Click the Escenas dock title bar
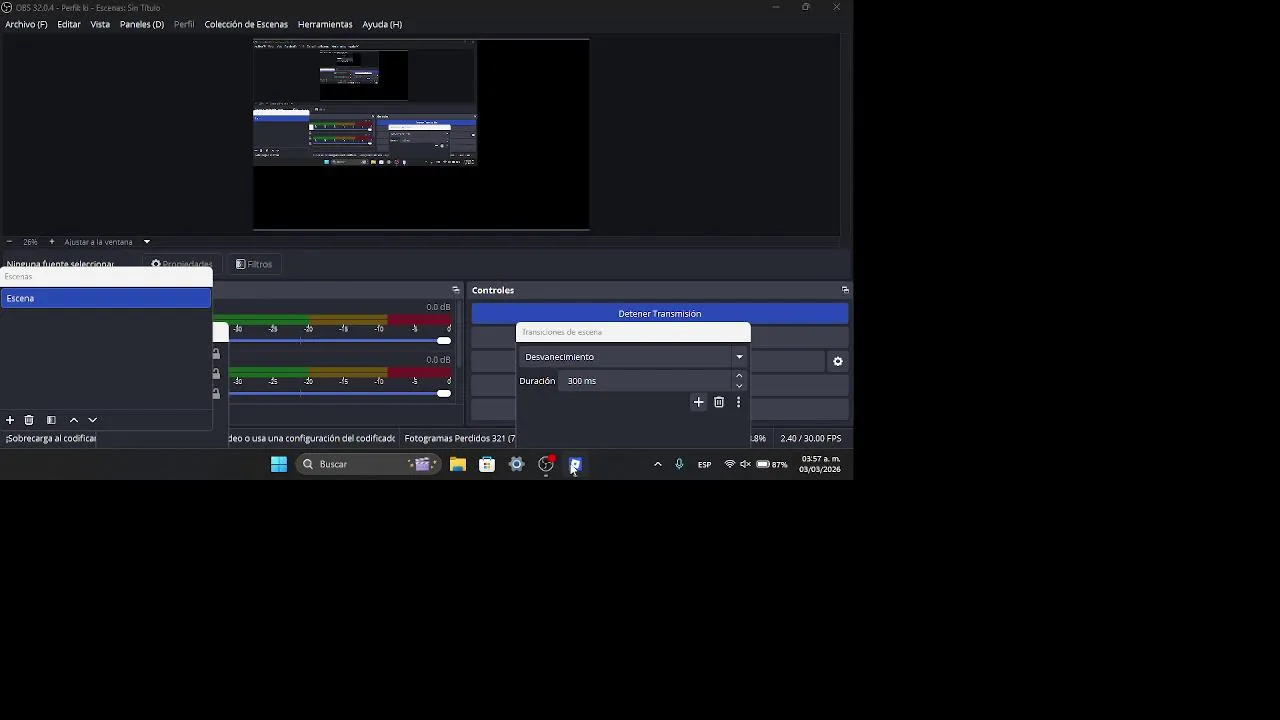The width and height of the screenshot is (1280, 720). coord(106,277)
